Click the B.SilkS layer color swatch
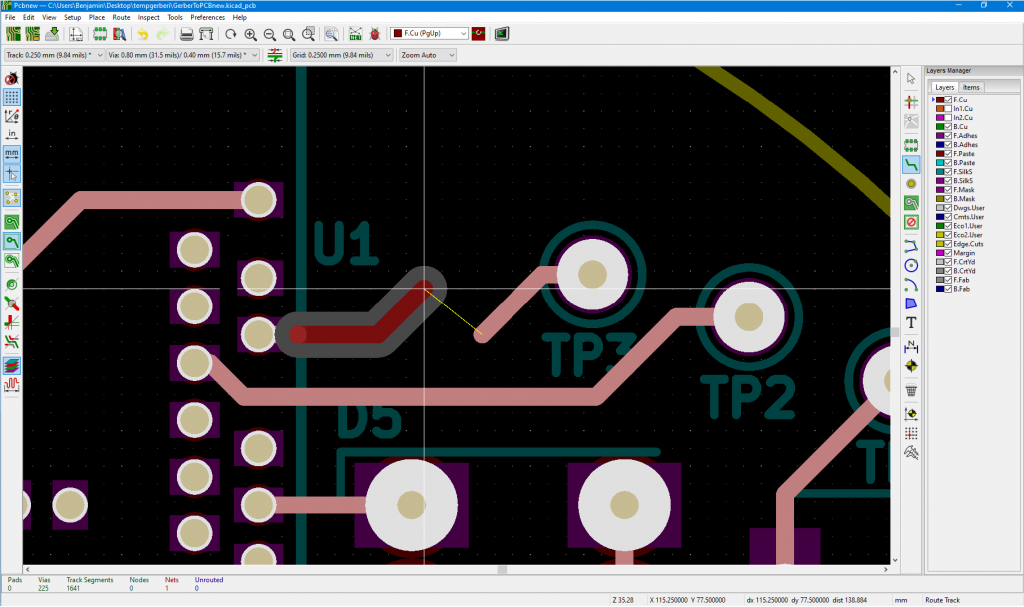The width and height of the screenshot is (1024, 607). 940,181
